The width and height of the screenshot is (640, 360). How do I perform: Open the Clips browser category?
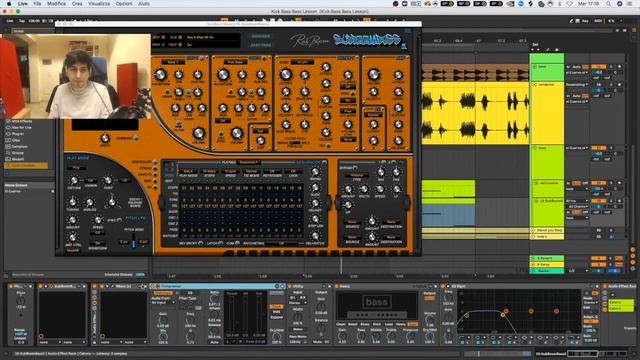click(16, 140)
